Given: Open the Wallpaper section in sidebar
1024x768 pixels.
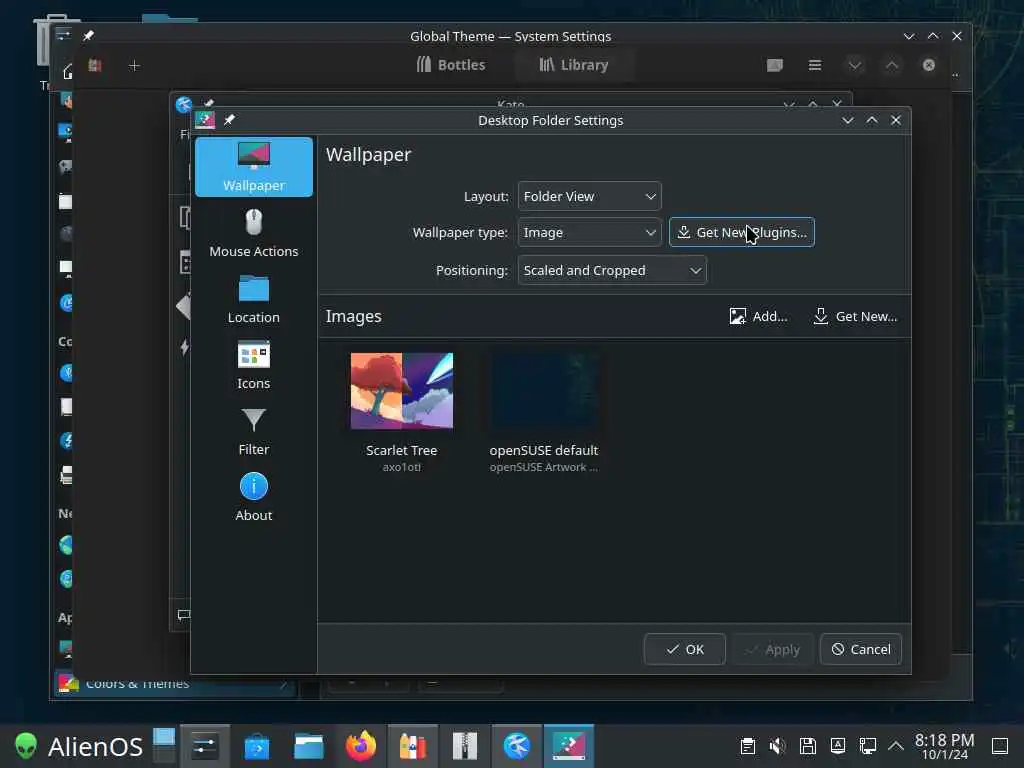Looking at the screenshot, I should pos(253,167).
